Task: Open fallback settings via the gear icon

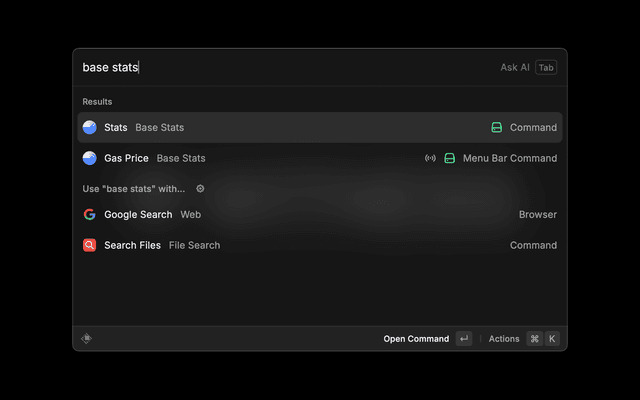Action: click(200, 189)
